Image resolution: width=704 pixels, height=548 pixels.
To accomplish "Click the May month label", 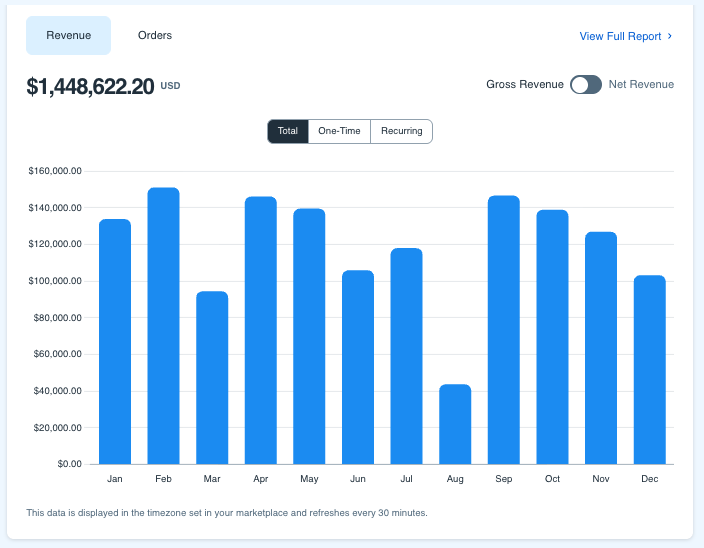I will 309,479.
